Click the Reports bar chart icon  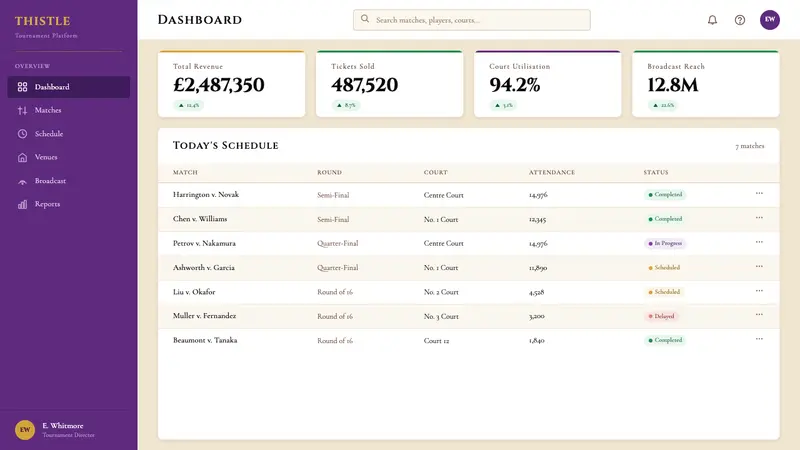click(x=22, y=204)
